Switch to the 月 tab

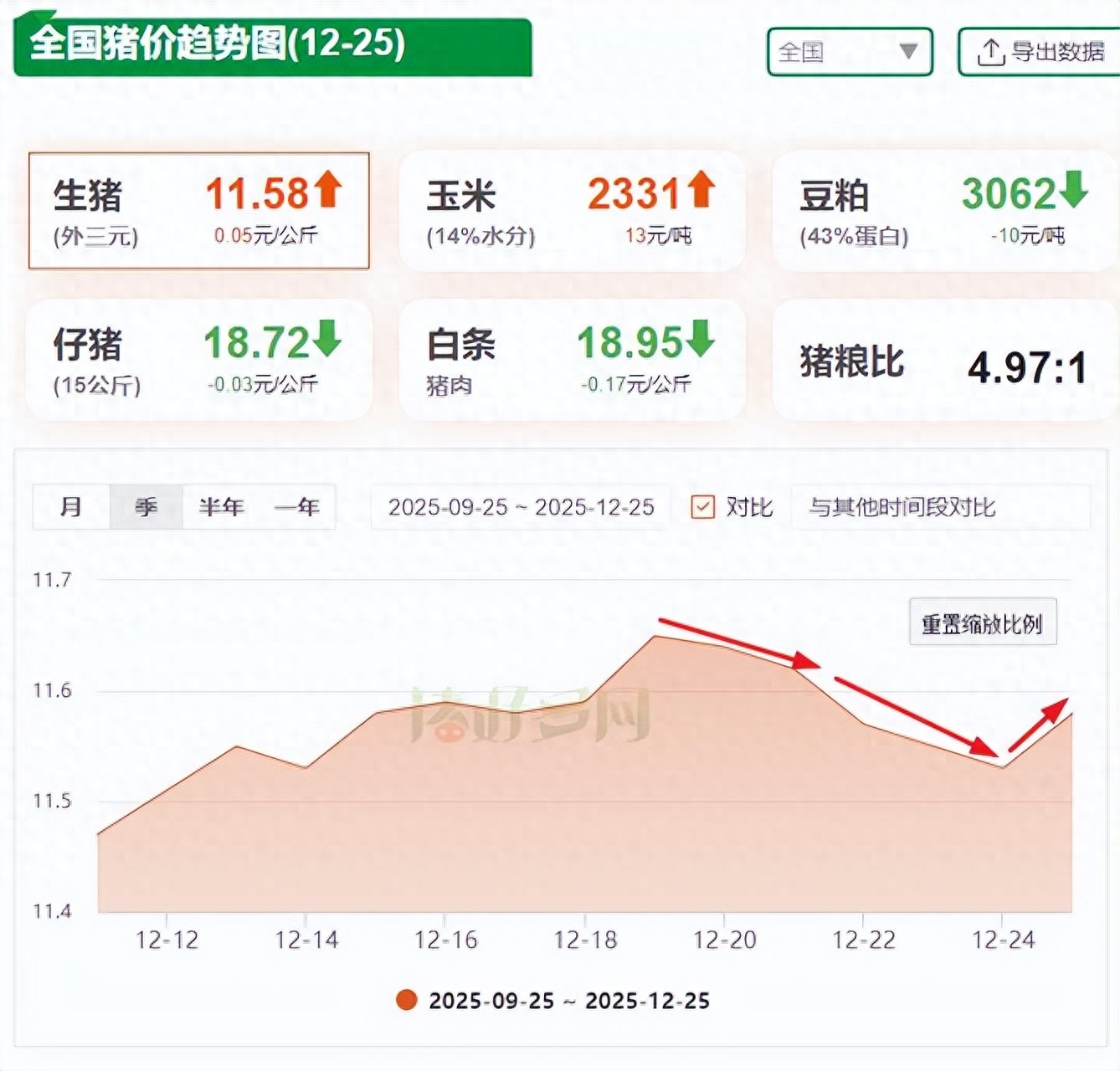pos(71,507)
